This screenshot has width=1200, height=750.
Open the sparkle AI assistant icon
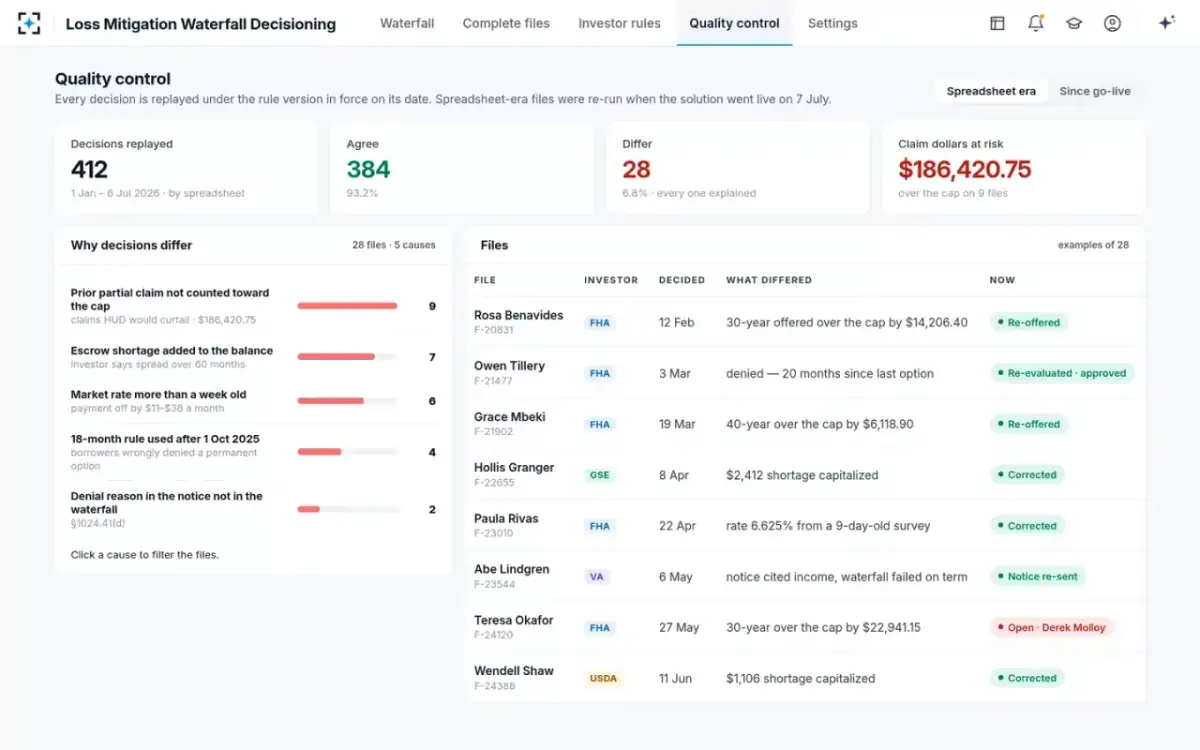[x=1166, y=23]
